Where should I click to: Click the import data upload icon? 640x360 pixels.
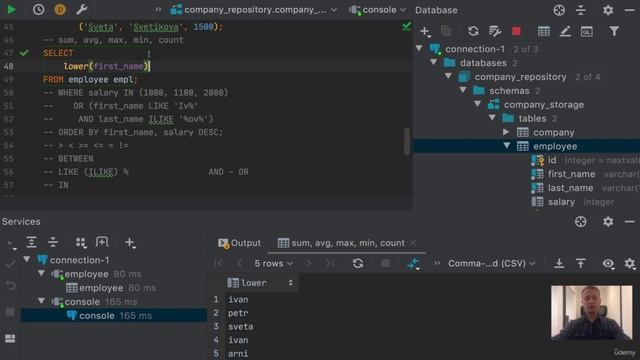tap(580, 263)
